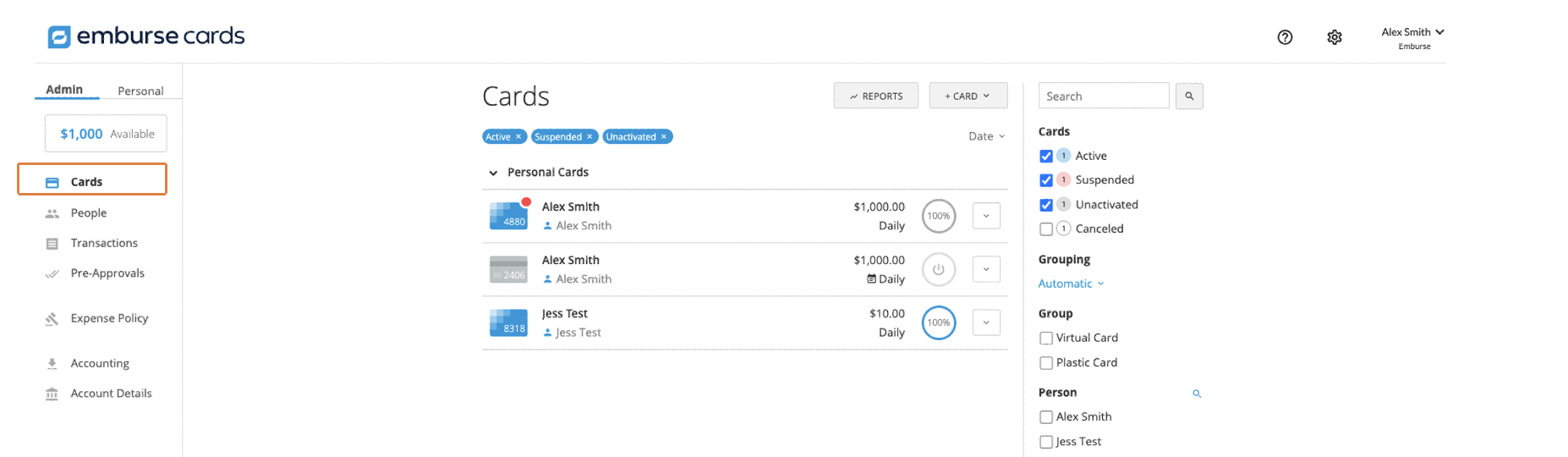Enable the Canceled cards checkbox

pyautogui.click(x=1046, y=228)
